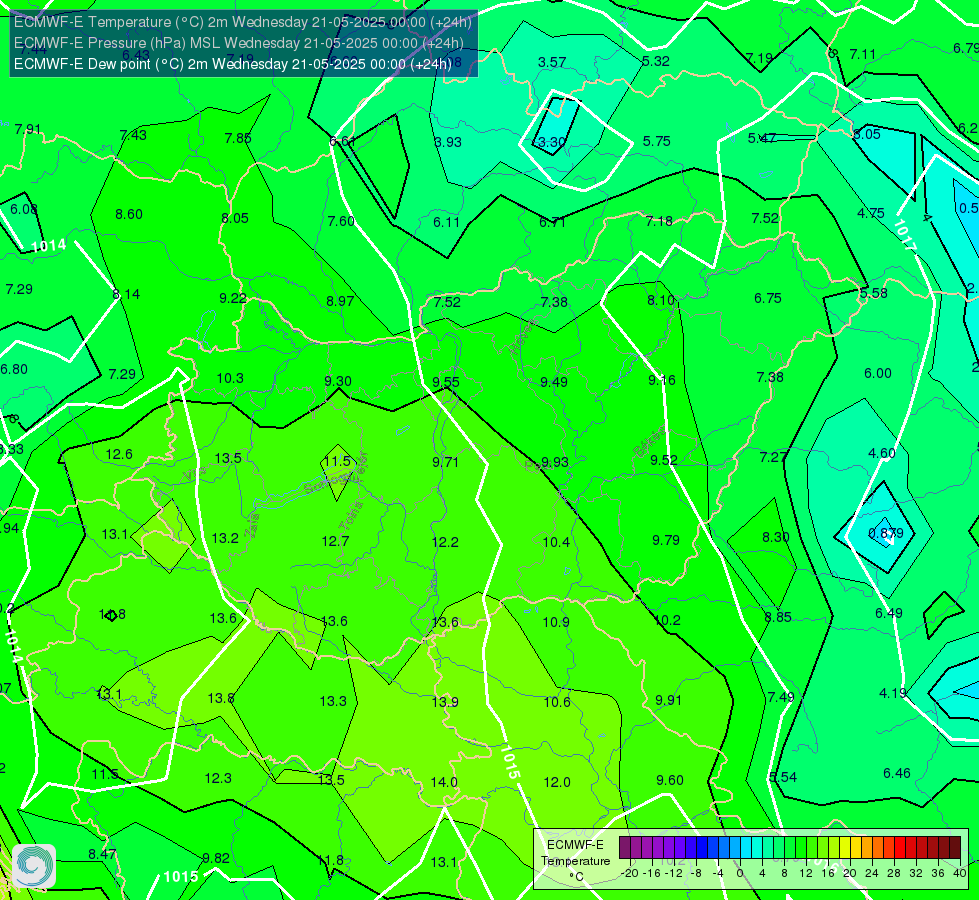The height and width of the screenshot is (900, 979).
Task: Click the '13.3' temperature value
Action: 333,701
